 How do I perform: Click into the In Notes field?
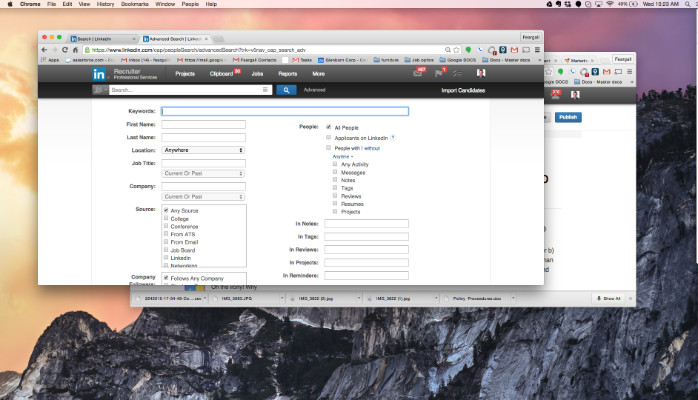(366, 224)
